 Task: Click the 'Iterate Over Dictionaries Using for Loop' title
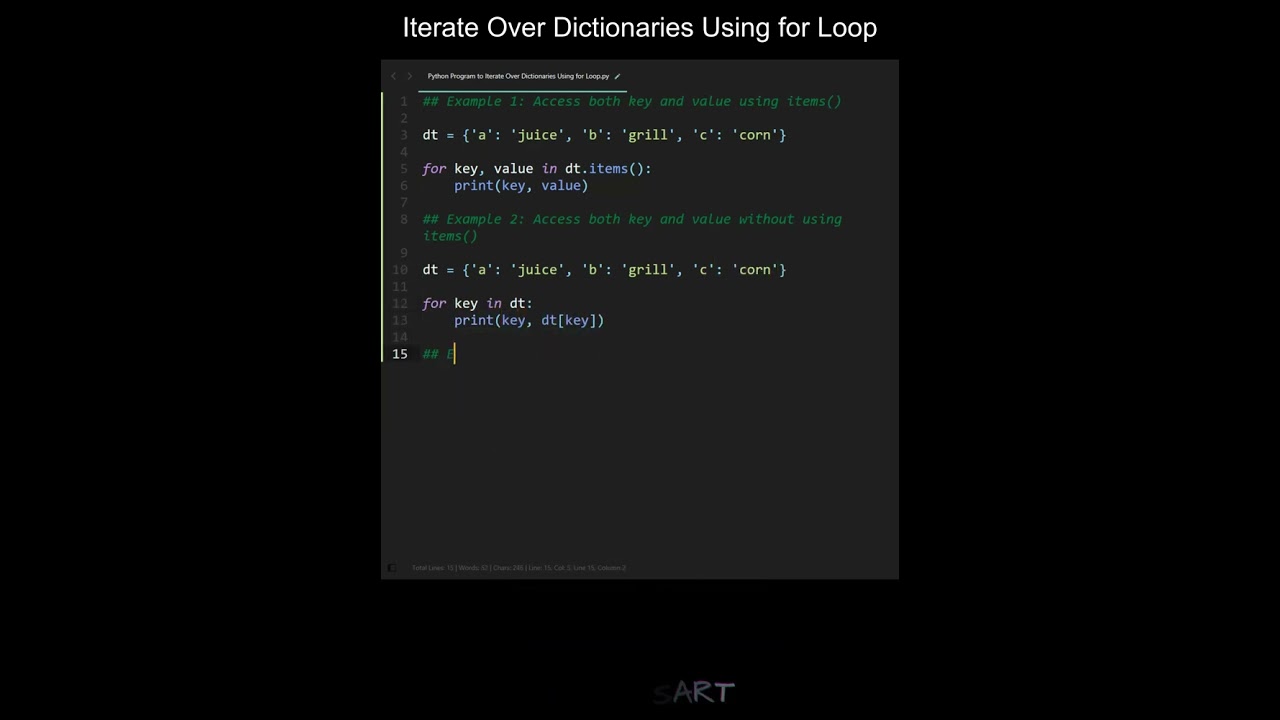(640, 27)
